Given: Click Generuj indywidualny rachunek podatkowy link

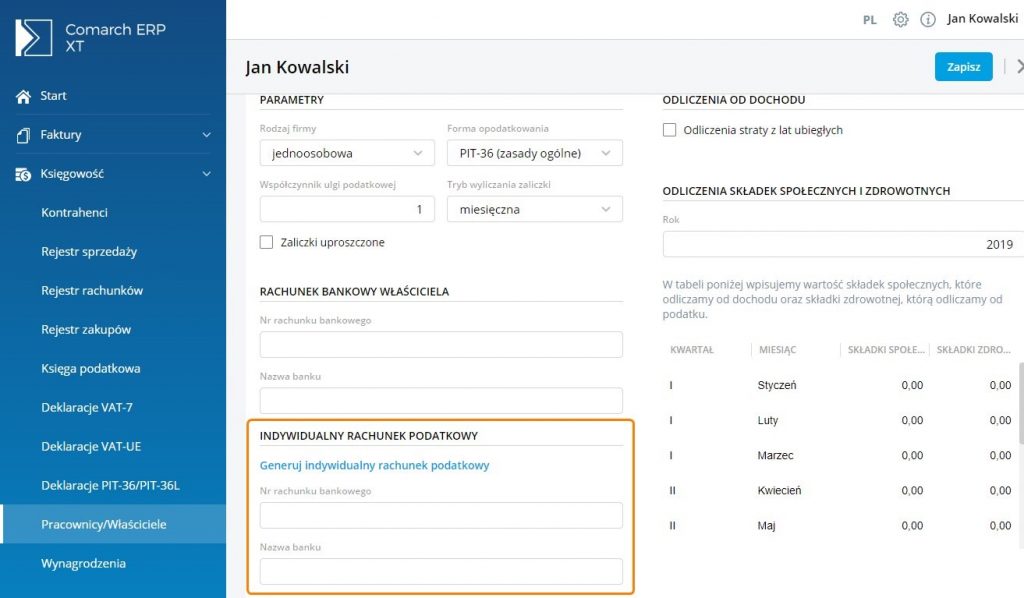Looking at the screenshot, I should pos(374,465).
